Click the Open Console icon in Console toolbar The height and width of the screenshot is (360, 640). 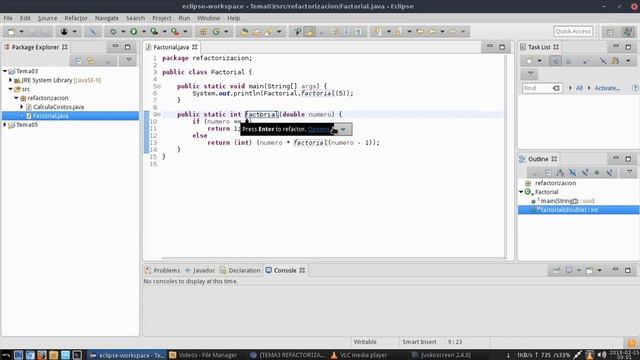pos(589,270)
